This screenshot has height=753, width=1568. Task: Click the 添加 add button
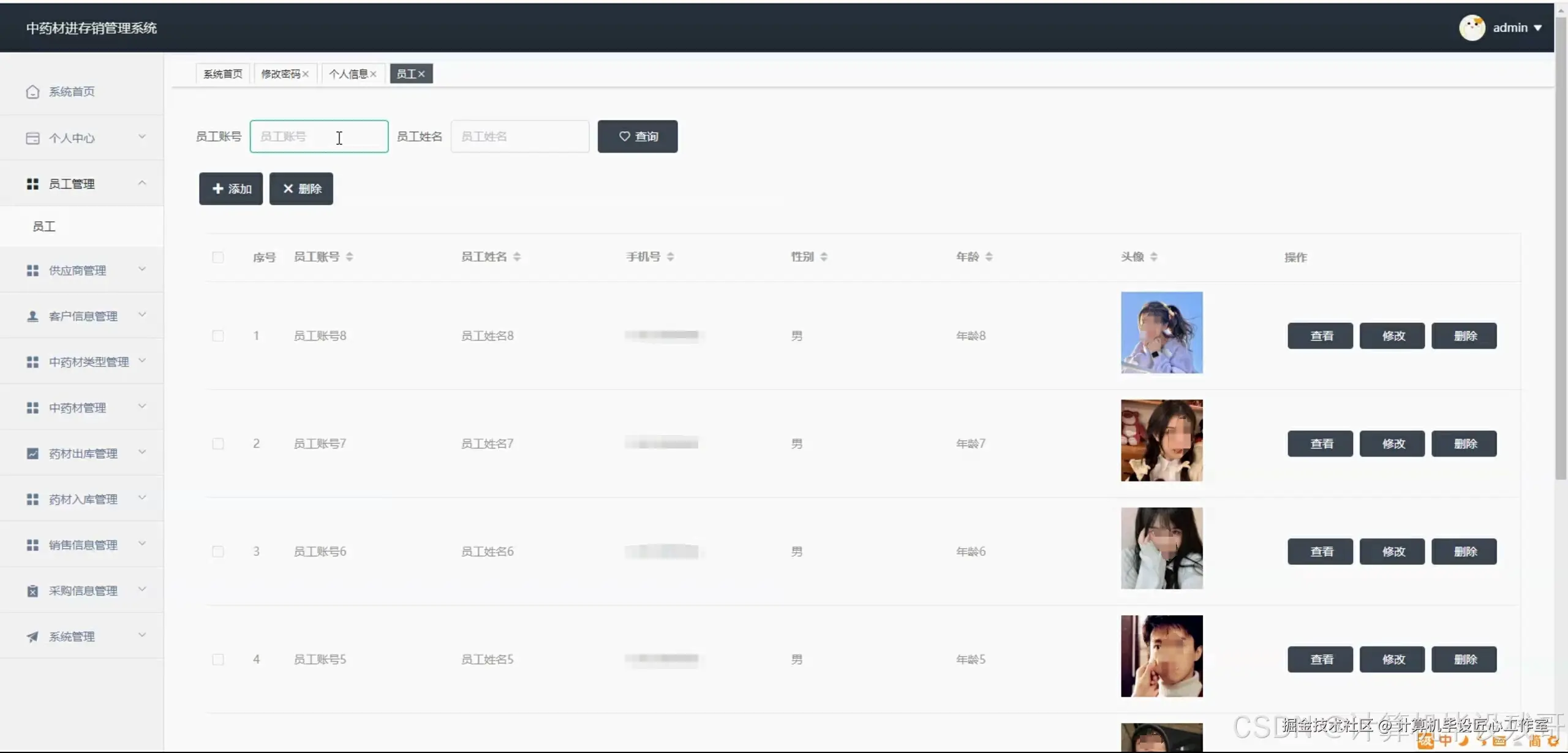click(231, 189)
